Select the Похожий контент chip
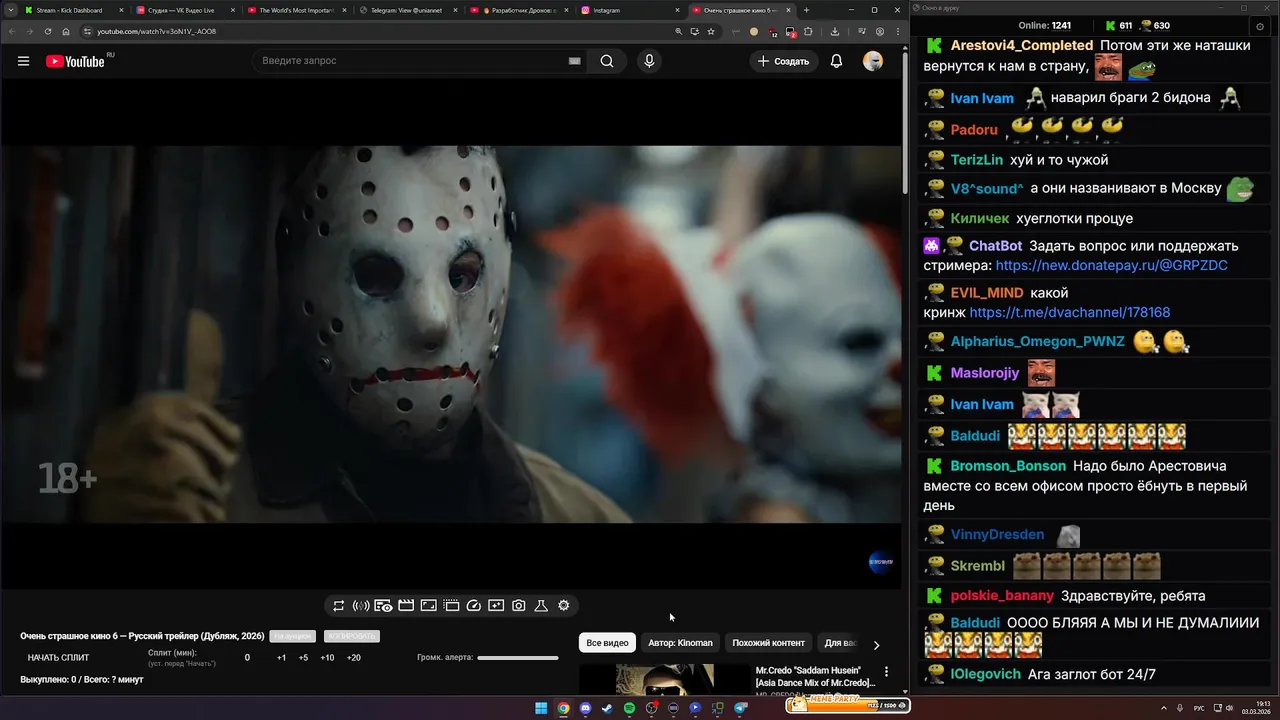 pos(768,643)
